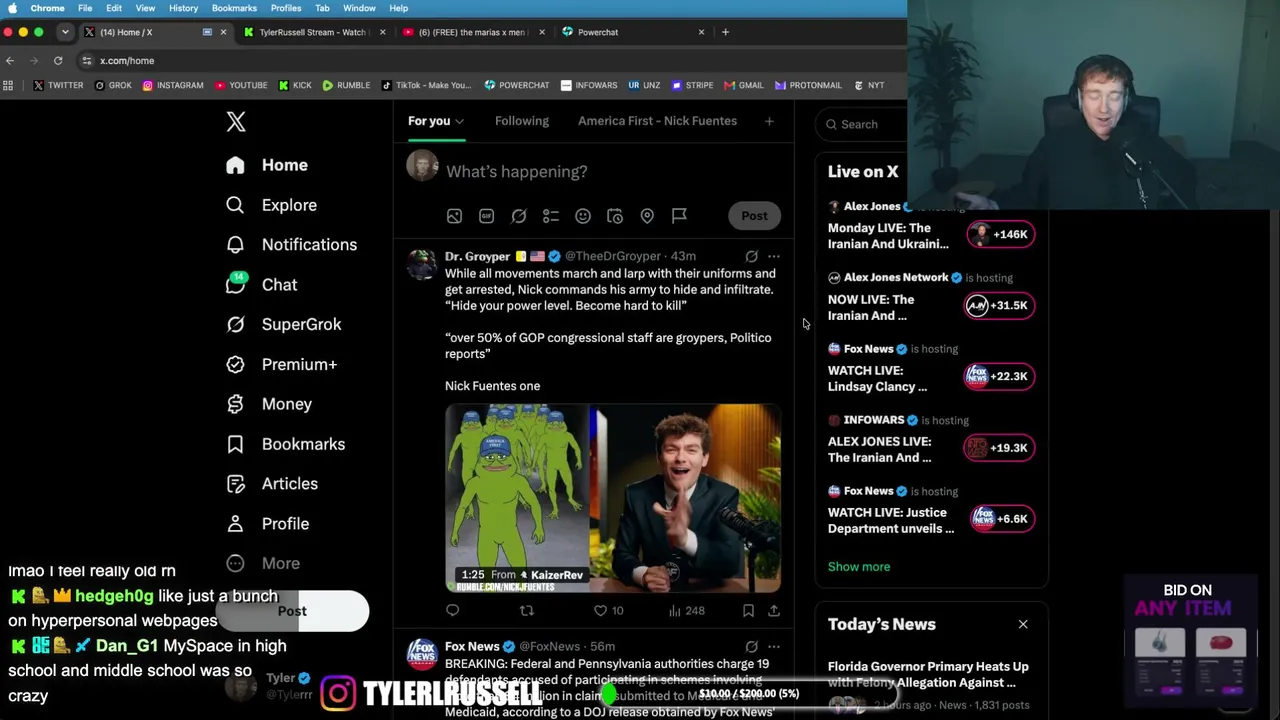1280x720 pixels.
Task: Add a new timeline tab with plus
Action: (769, 121)
